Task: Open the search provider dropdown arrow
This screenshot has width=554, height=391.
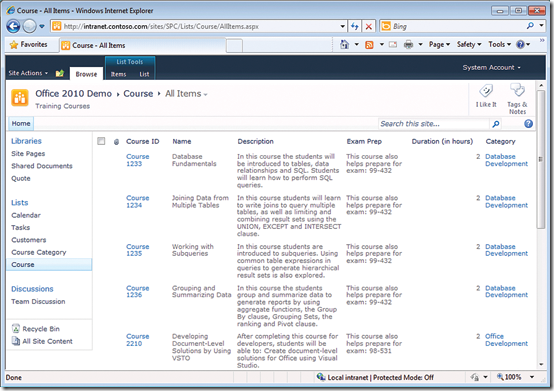Action: (x=541, y=26)
